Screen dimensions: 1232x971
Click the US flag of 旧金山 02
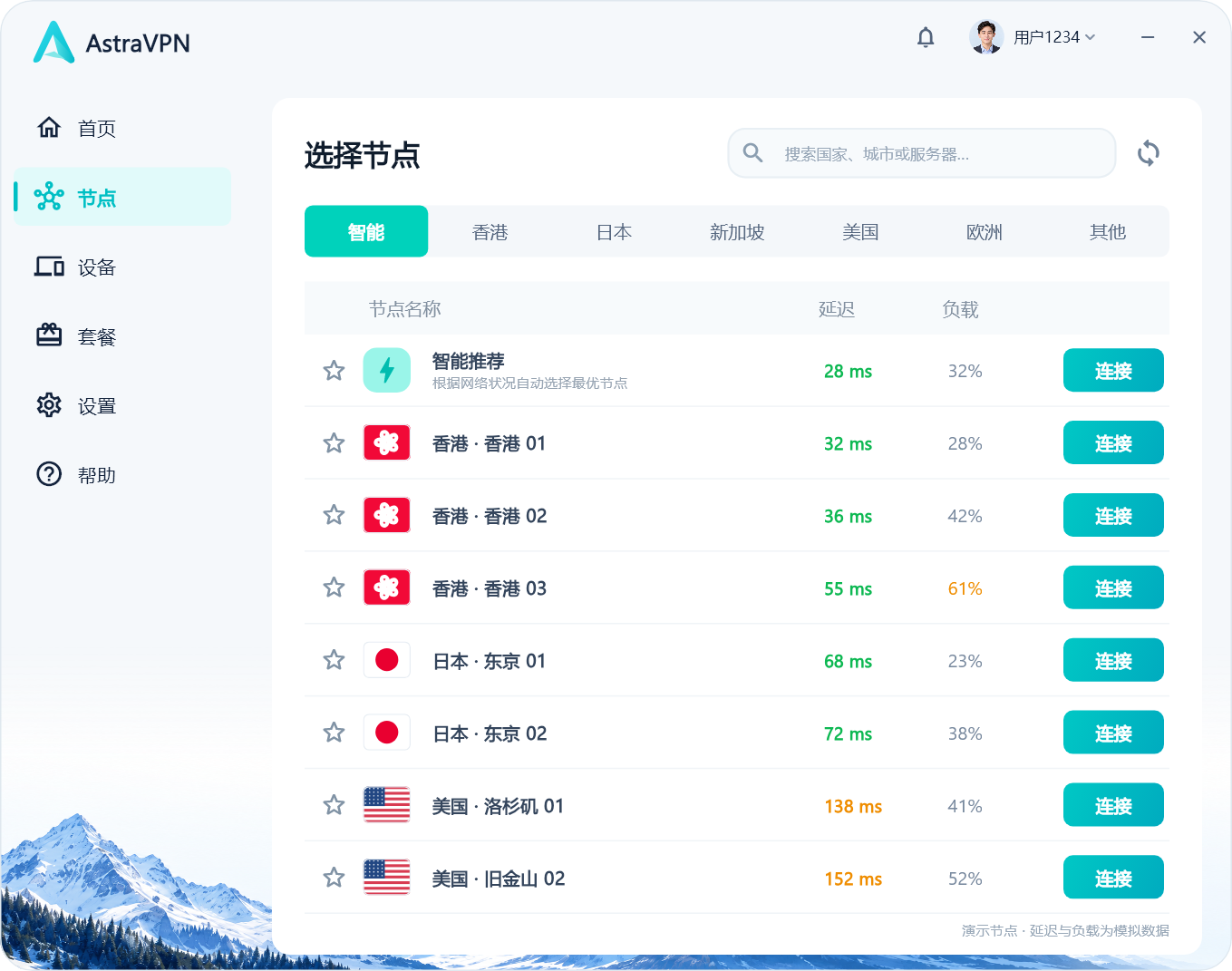[387, 878]
